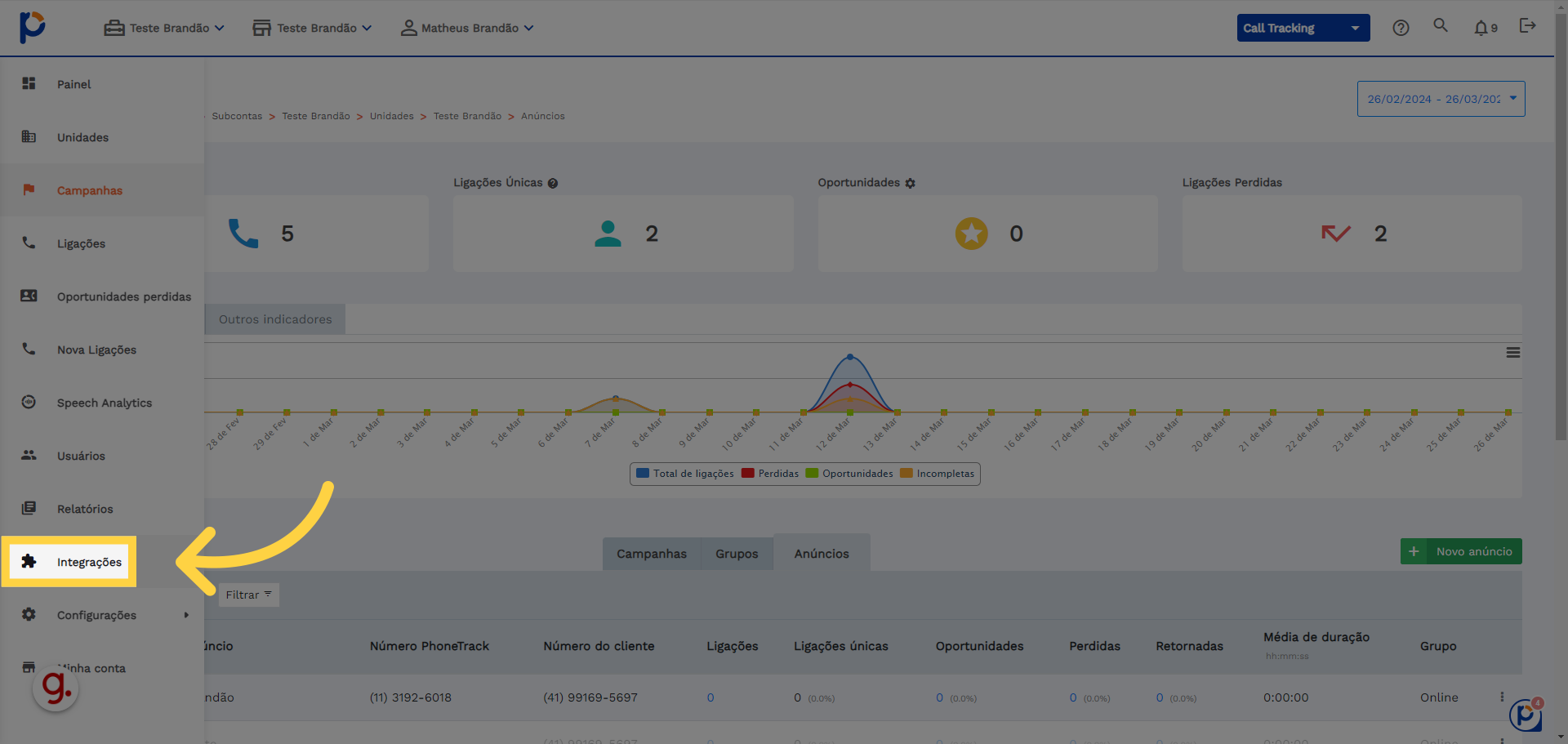Screen dimensions: 1568x744
Task: Click first Teste Brandão breadcrumb
Action: pos(316,116)
